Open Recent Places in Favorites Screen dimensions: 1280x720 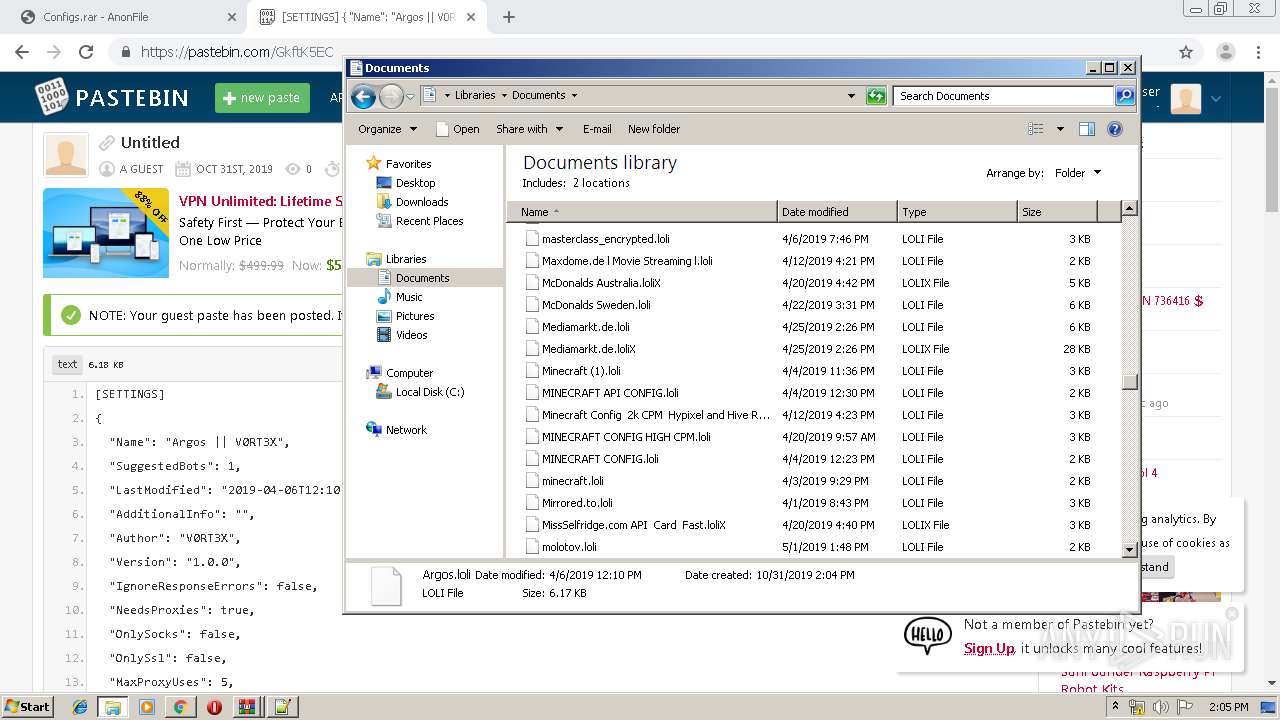pos(429,221)
